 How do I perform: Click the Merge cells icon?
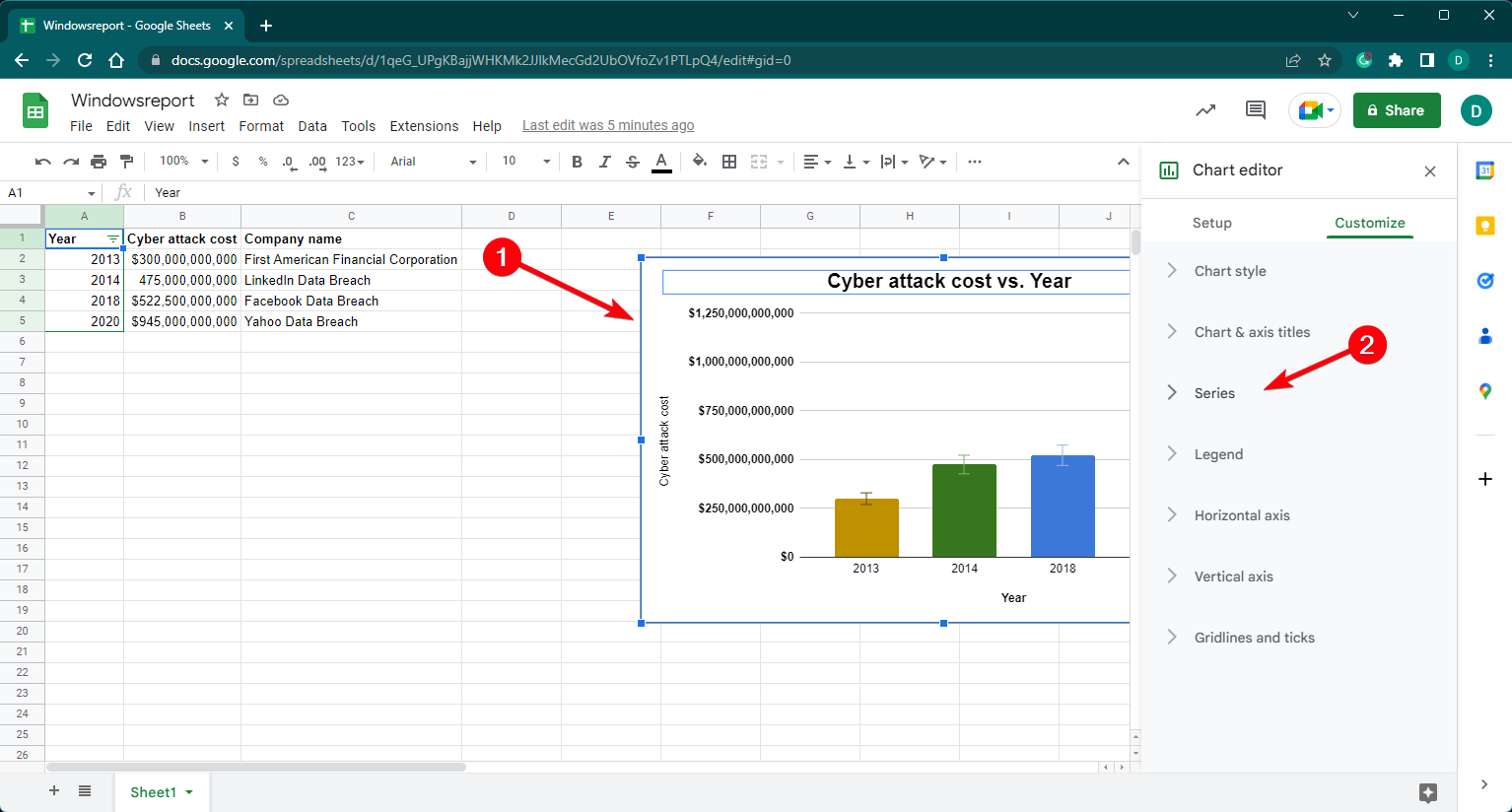pyautogui.click(x=759, y=162)
